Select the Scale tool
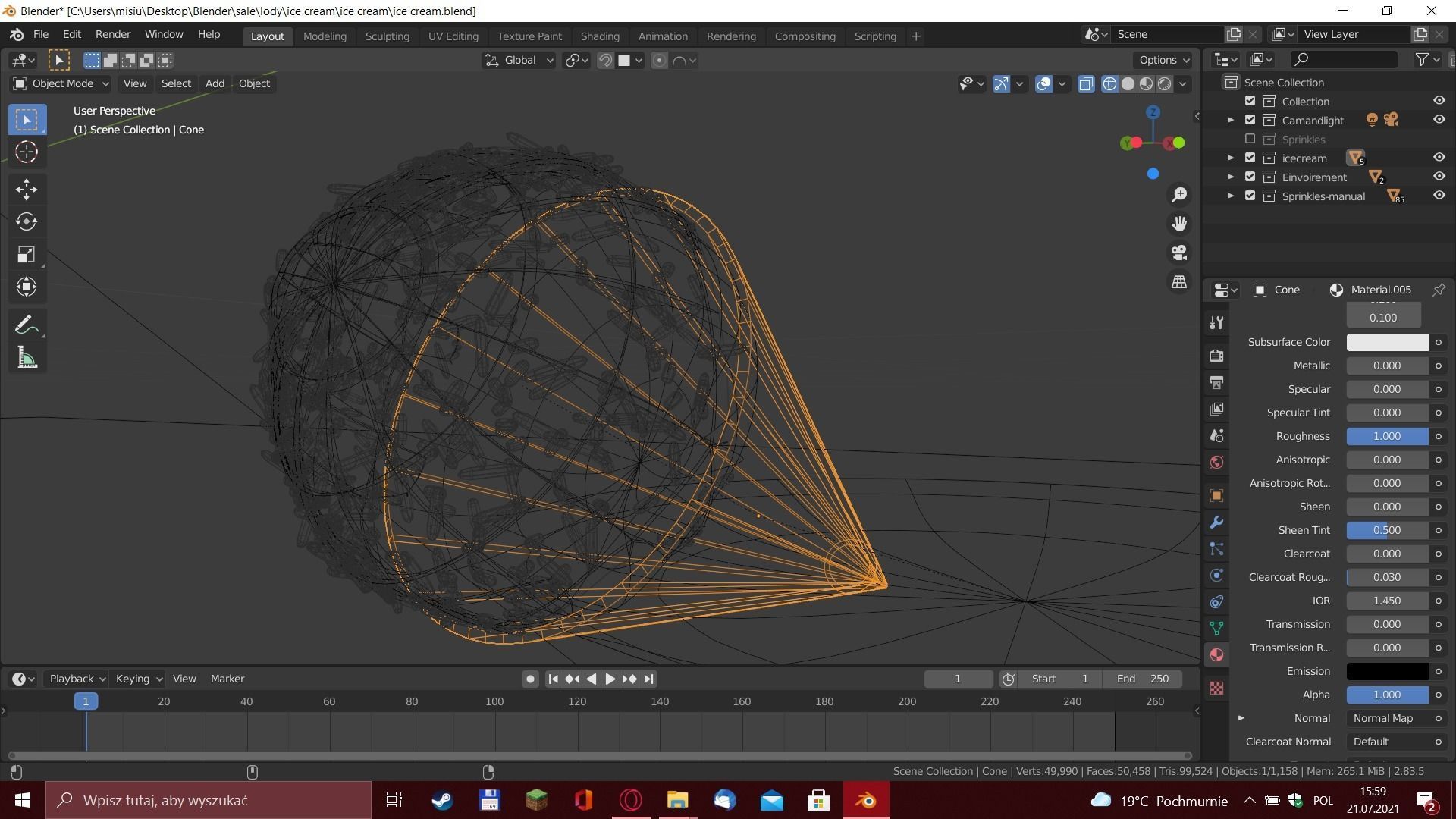This screenshot has width=1456, height=819. [x=27, y=254]
